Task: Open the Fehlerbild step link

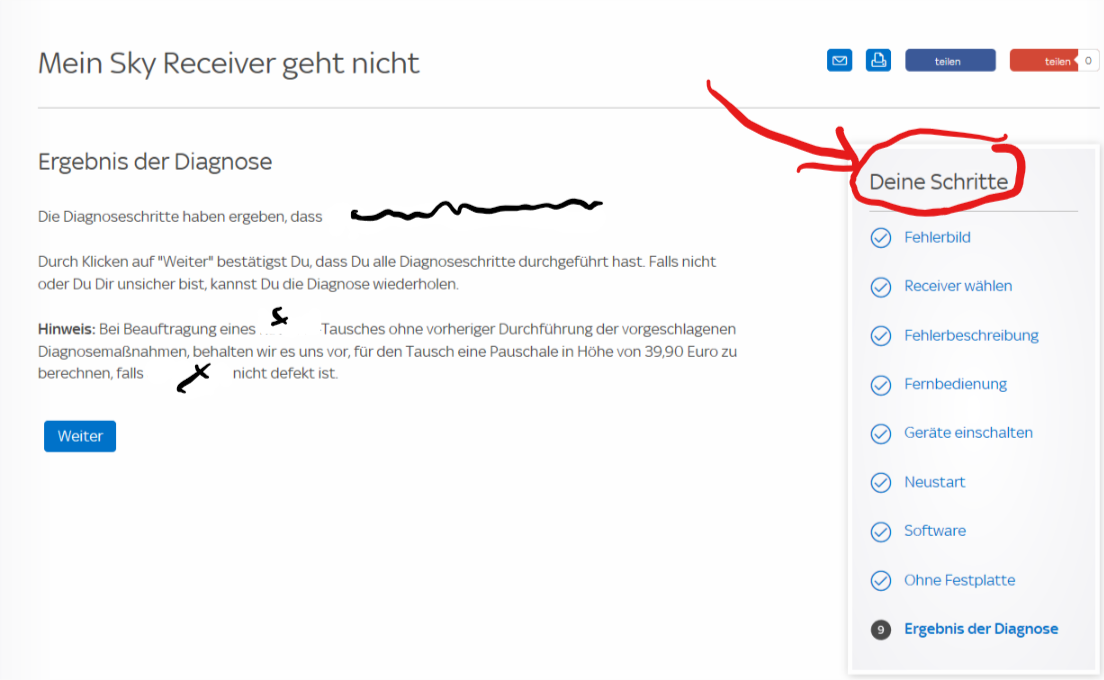Action: pos(937,237)
